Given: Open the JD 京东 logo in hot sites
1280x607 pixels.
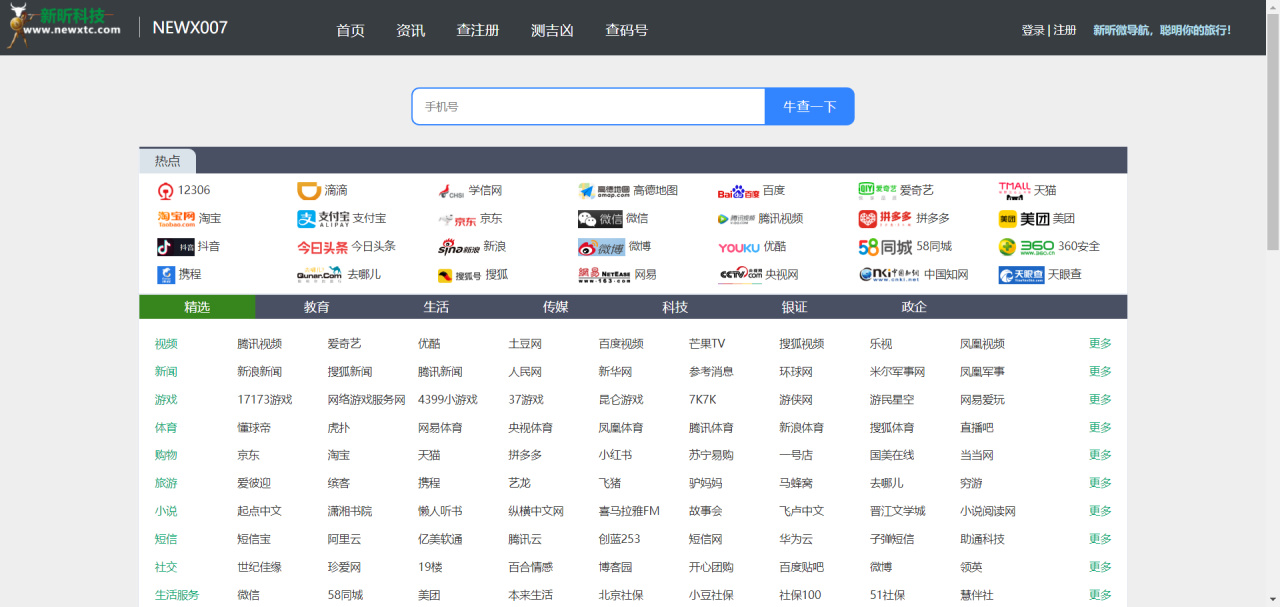Looking at the screenshot, I should (457, 219).
